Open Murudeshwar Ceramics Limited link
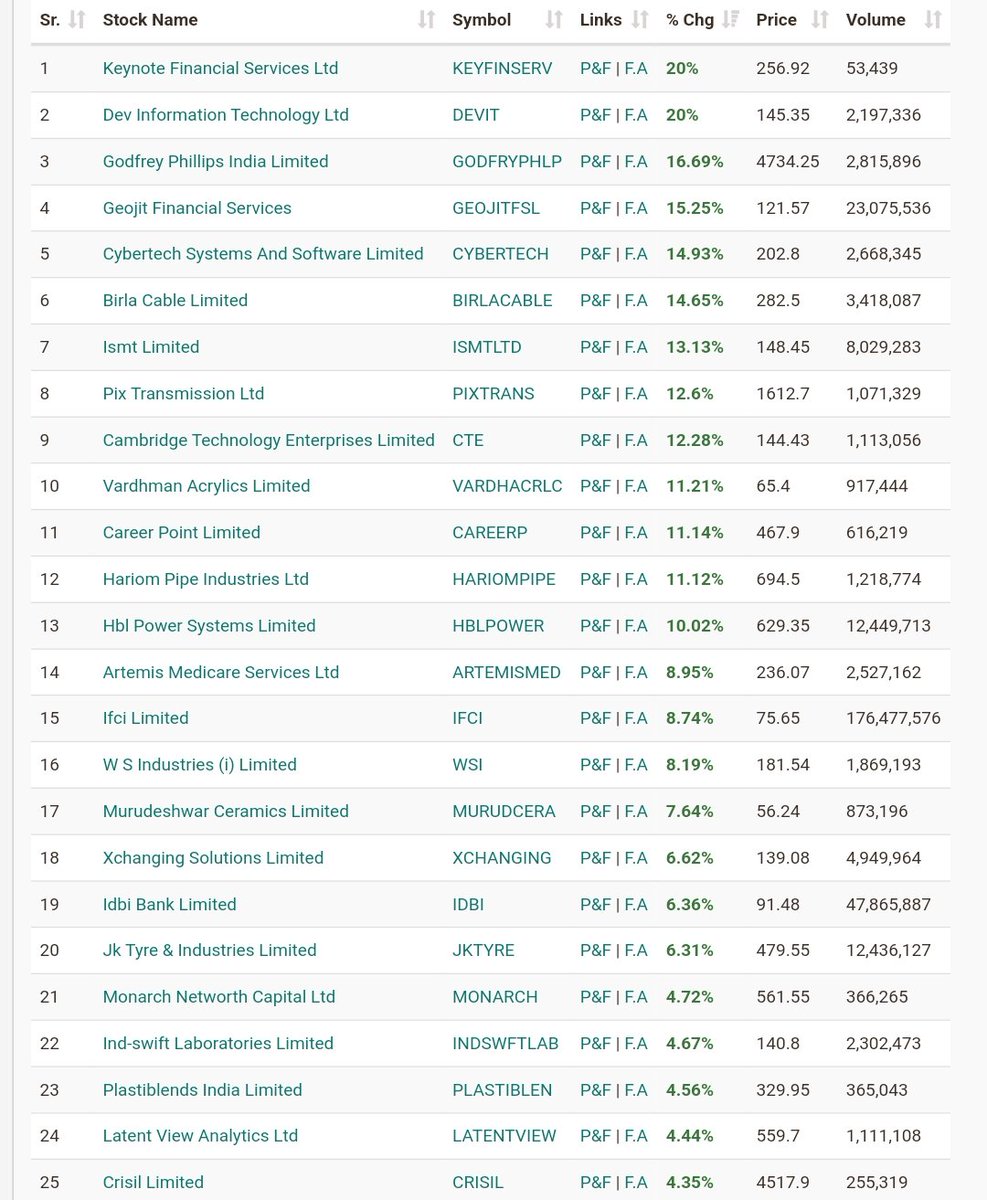The height and width of the screenshot is (1200, 987). click(226, 811)
